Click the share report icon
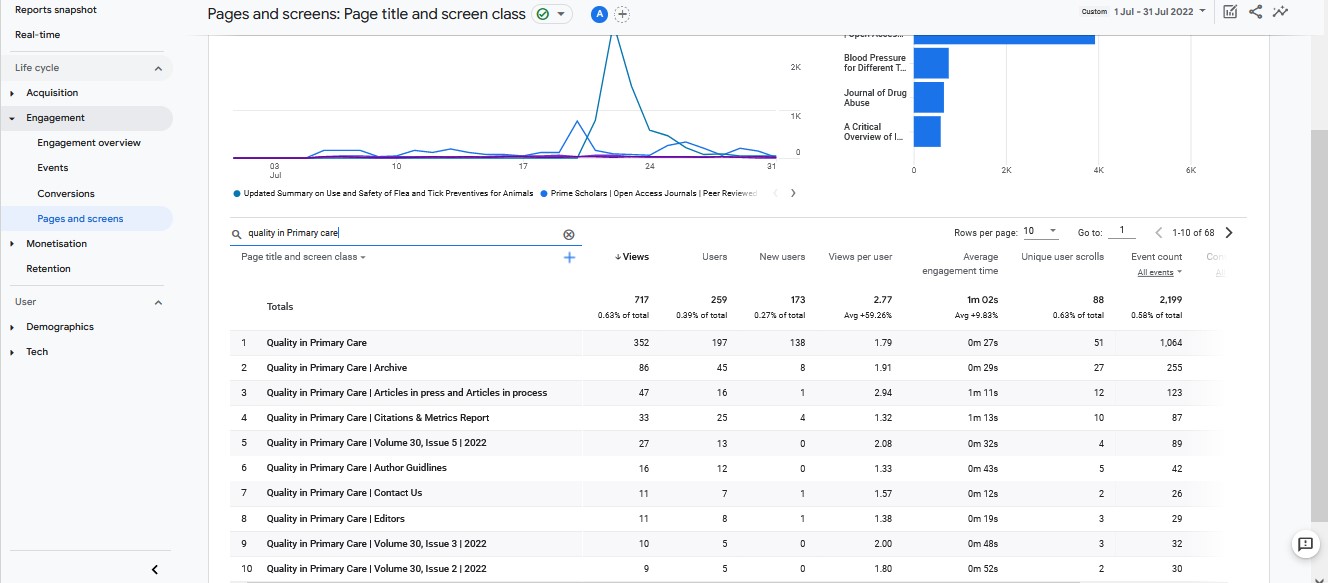1328x583 pixels. tap(1255, 12)
